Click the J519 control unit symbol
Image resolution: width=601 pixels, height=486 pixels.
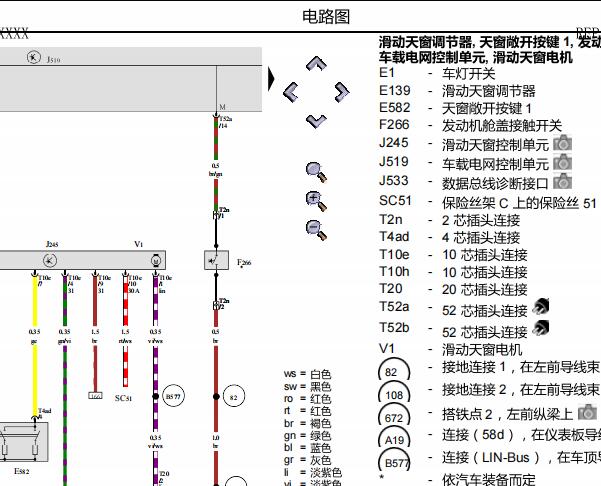(34, 57)
